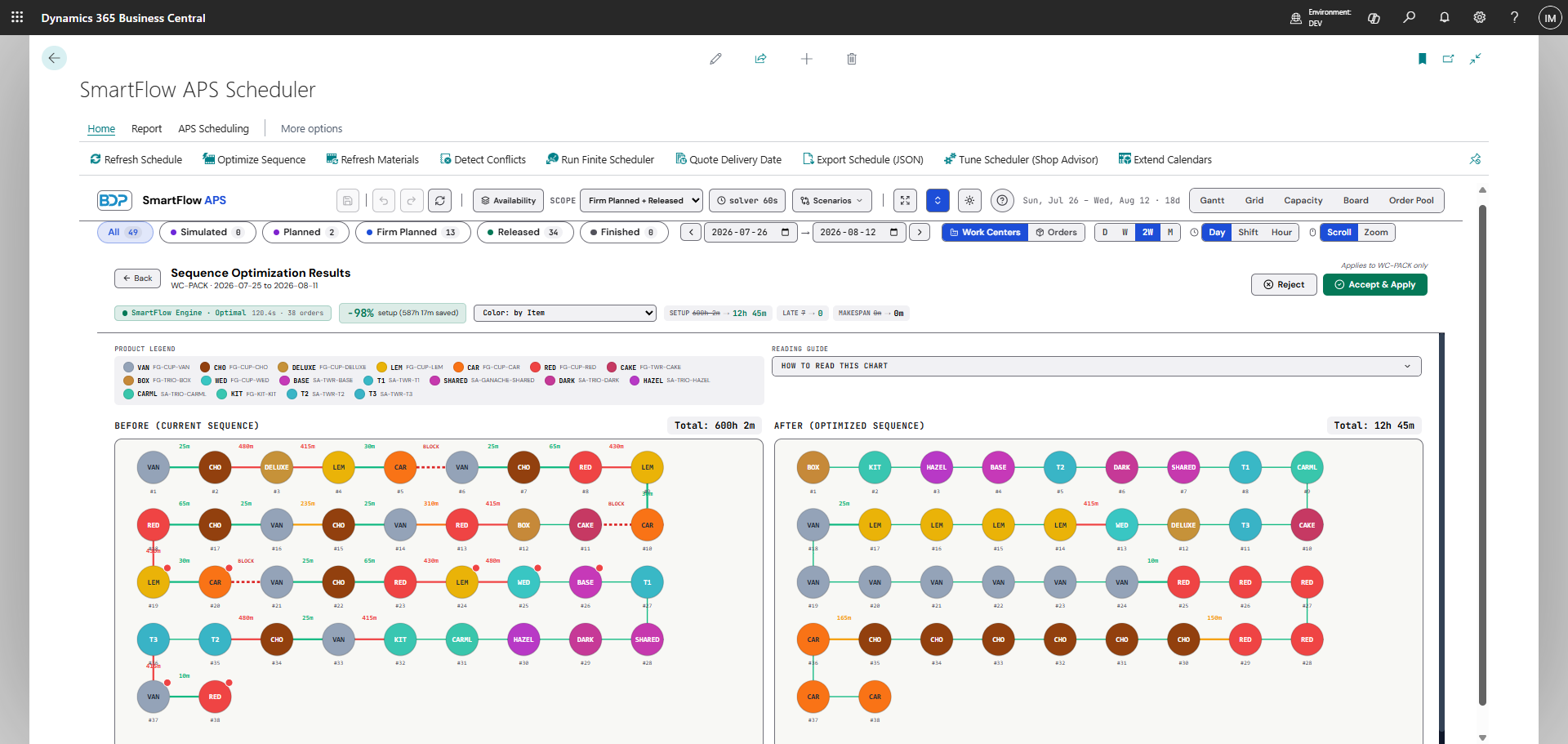The width and height of the screenshot is (1568, 744).
Task: Go back with the round back arrow
Action: tap(54, 58)
